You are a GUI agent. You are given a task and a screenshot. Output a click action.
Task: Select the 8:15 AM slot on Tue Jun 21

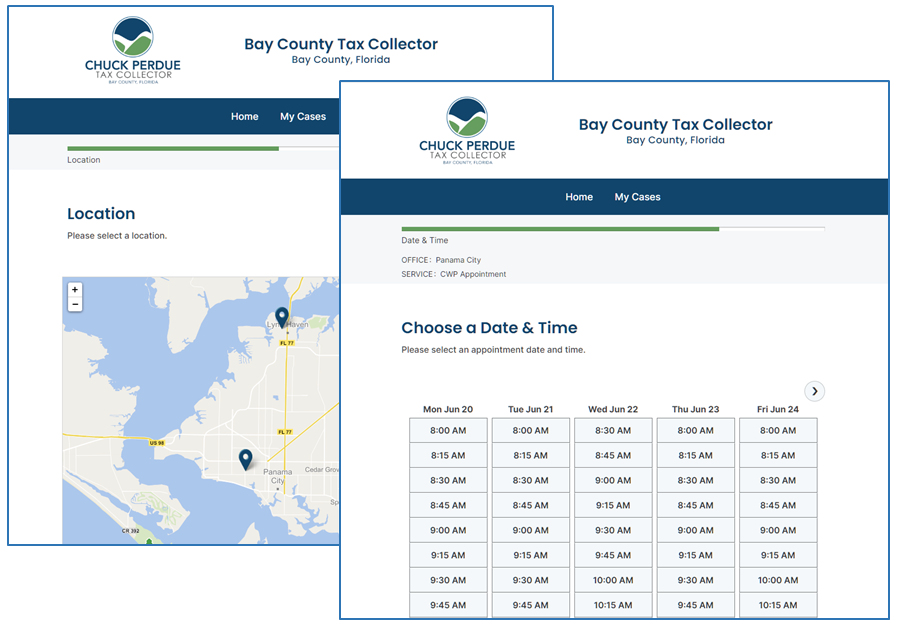[531, 455]
